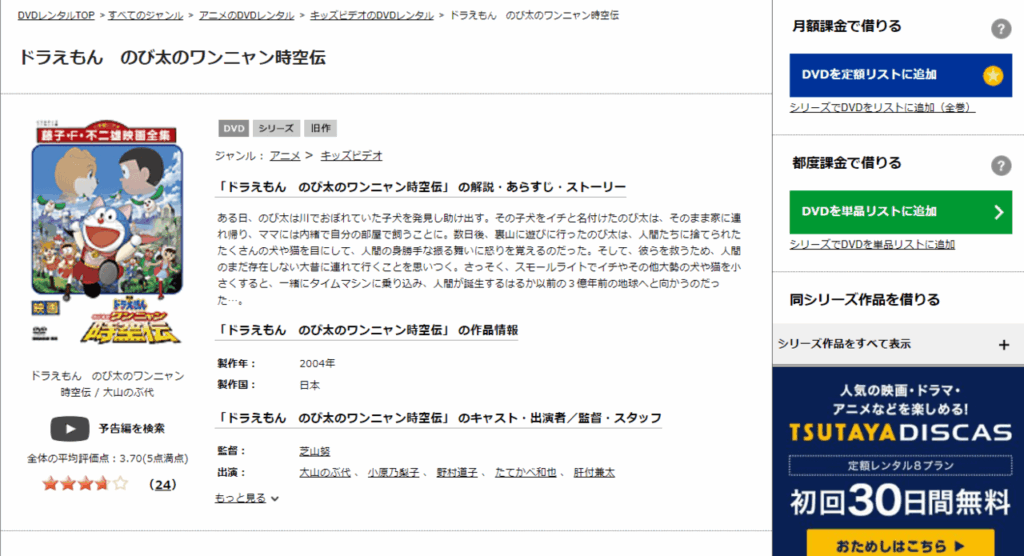The height and width of the screenshot is (556, 1024).
Task: Click the play icon for 予告編を検索
Action: click(69, 429)
